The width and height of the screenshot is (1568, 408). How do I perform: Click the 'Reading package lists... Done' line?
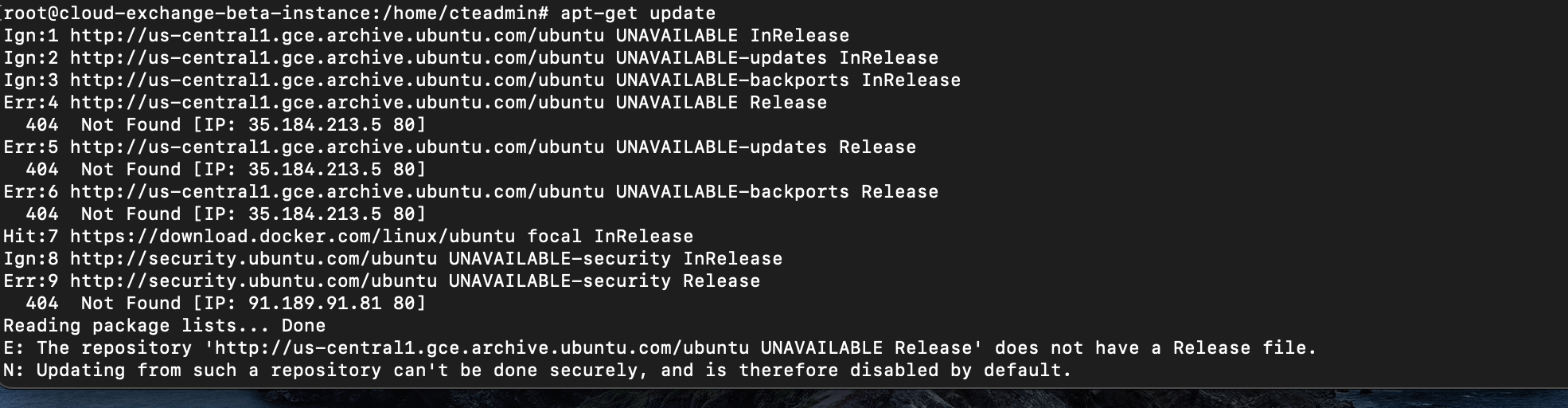click(165, 326)
